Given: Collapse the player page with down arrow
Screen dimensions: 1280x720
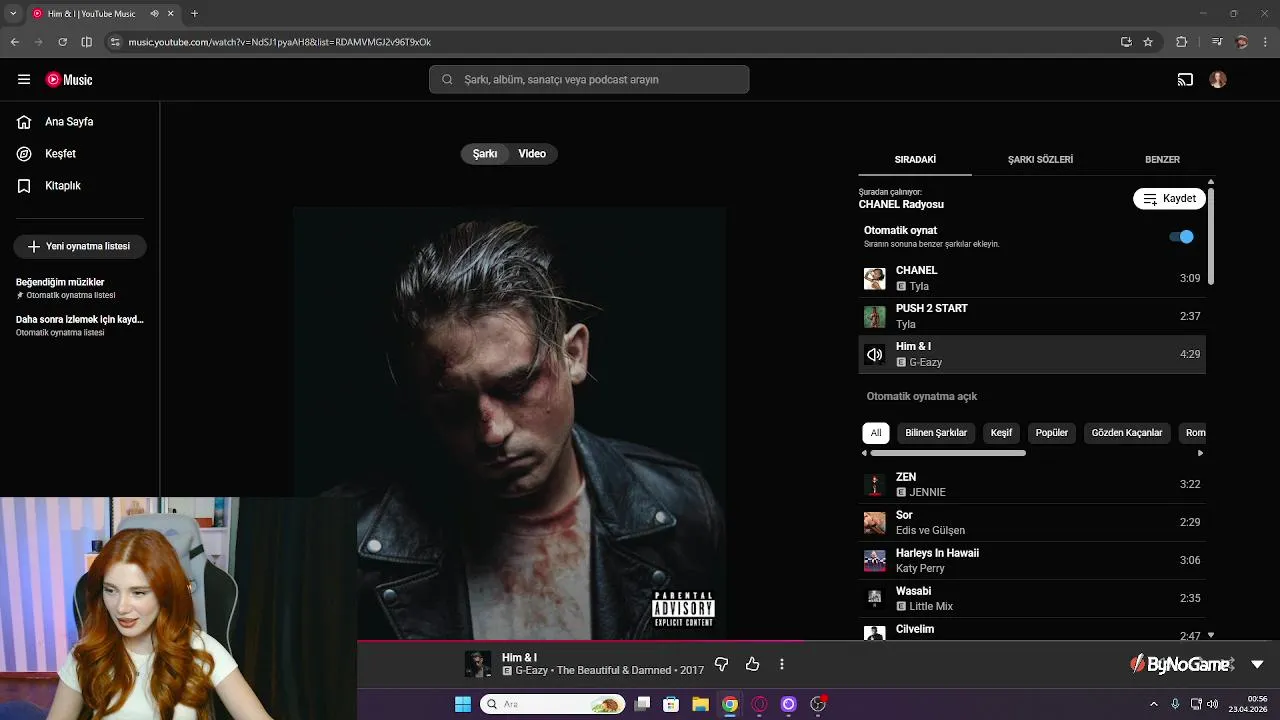Looking at the screenshot, I should (1257, 664).
